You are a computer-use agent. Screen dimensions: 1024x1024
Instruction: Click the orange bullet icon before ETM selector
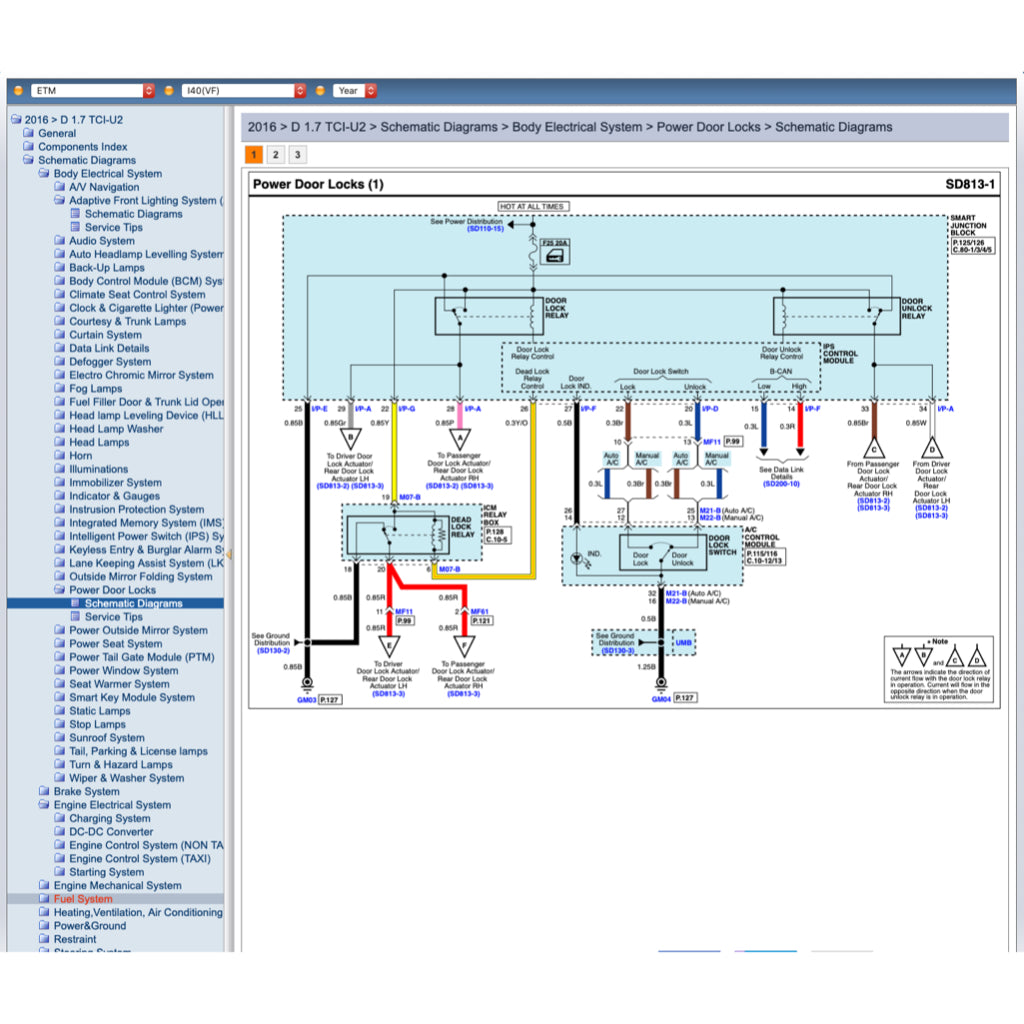click(18, 91)
